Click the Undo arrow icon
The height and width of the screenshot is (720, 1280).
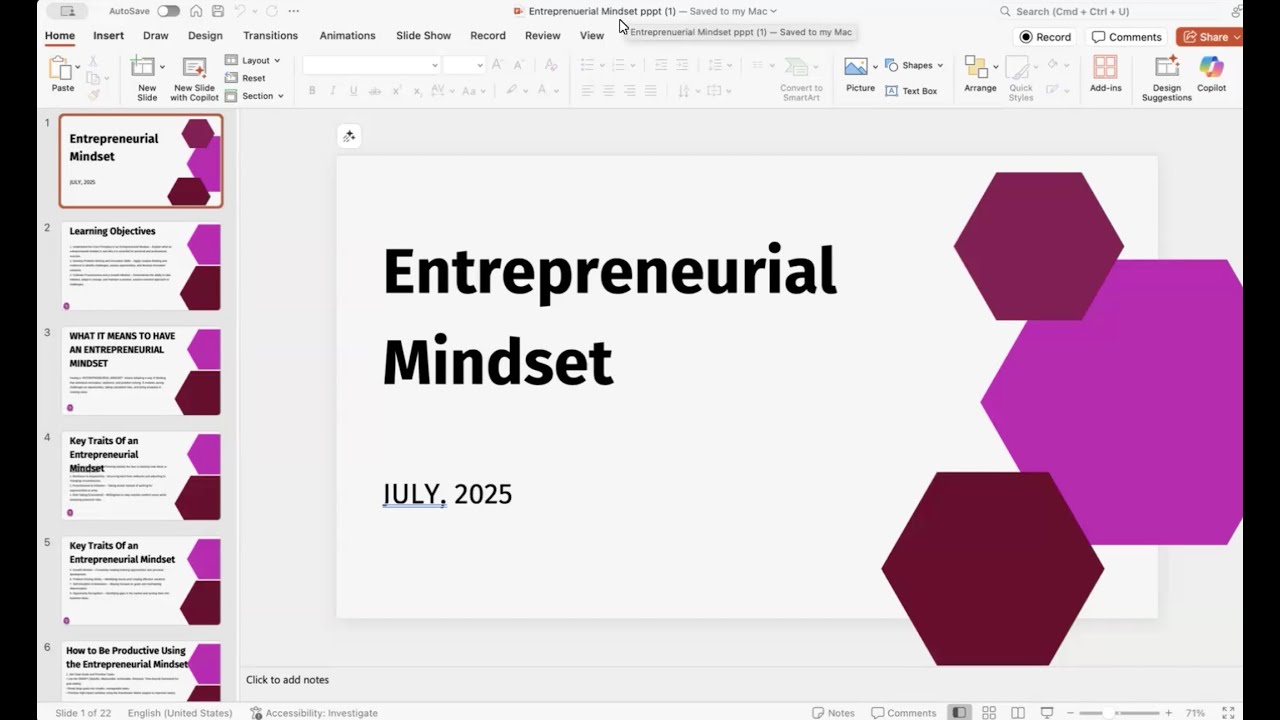[240, 11]
